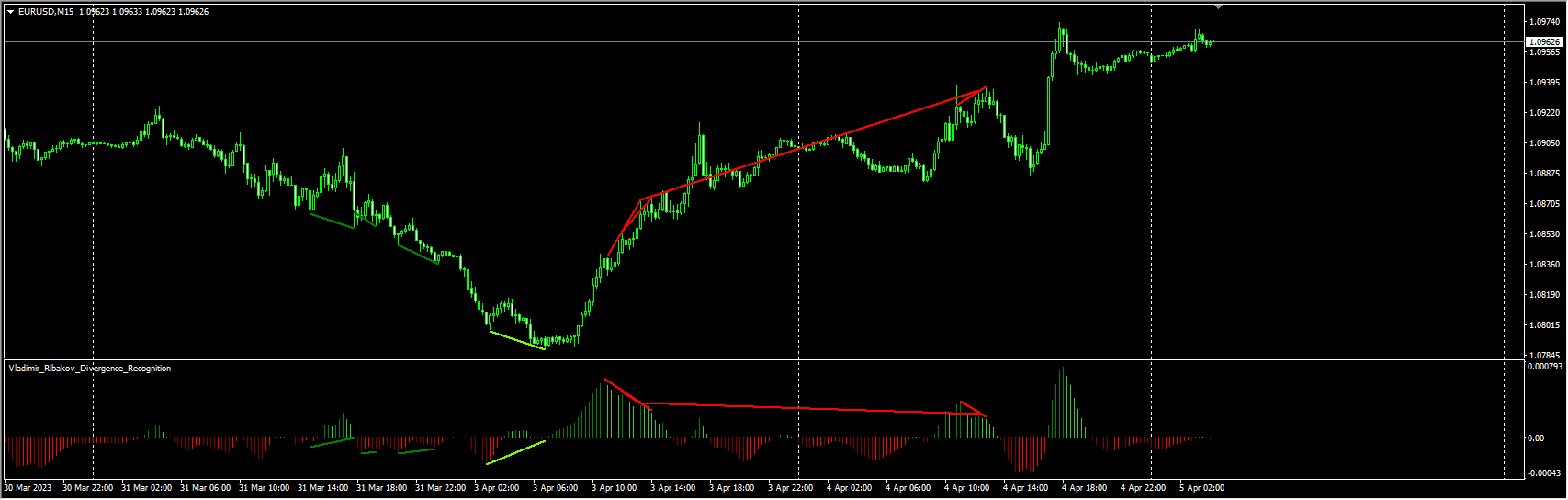Open the chart menu arrow beside EURUSD,M15
Screen dimensions: 1568x500
10,12
